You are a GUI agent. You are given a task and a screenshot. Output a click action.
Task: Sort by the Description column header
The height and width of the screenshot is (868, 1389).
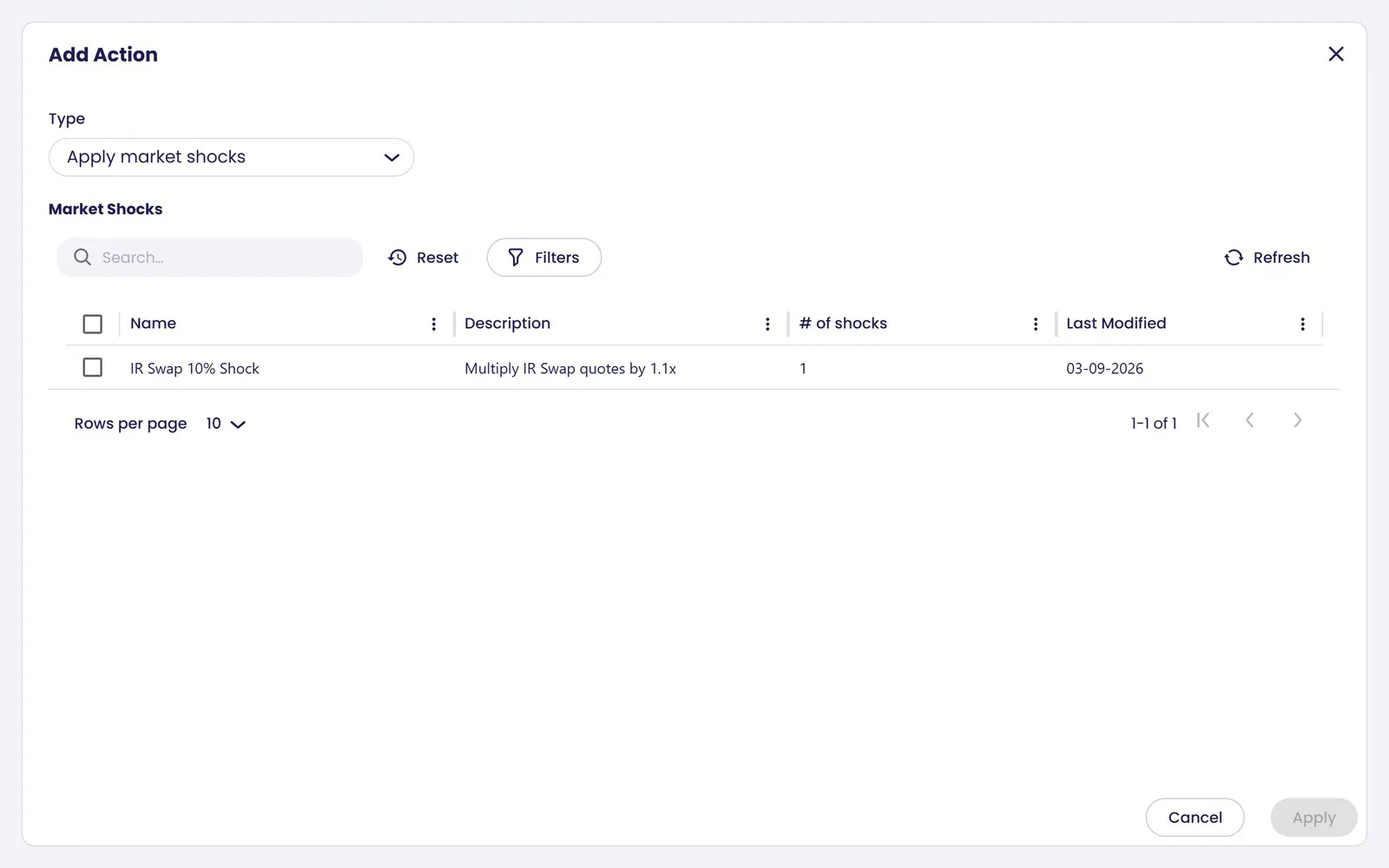(508, 324)
